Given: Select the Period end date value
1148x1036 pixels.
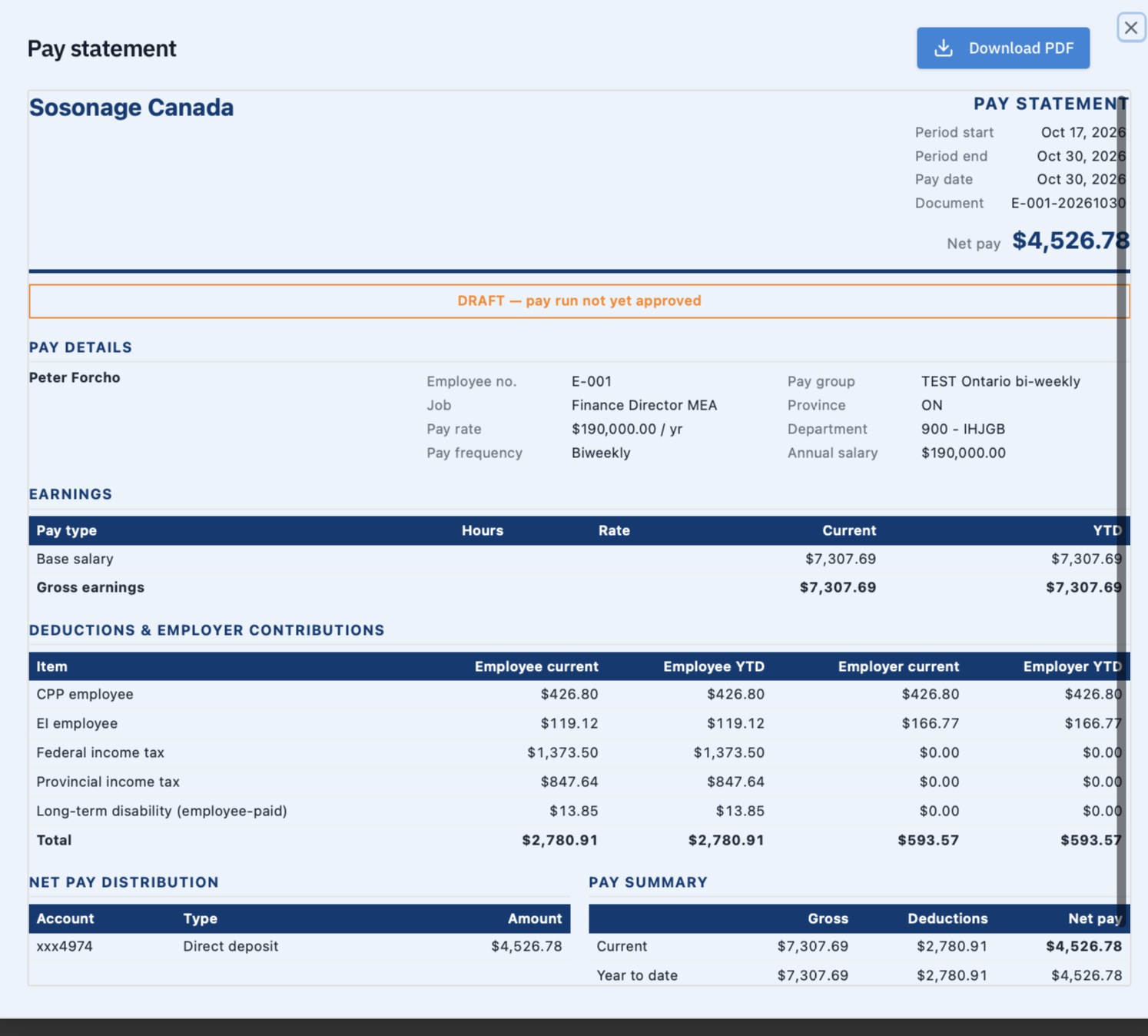Looking at the screenshot, I should (x=1081, y=156).
